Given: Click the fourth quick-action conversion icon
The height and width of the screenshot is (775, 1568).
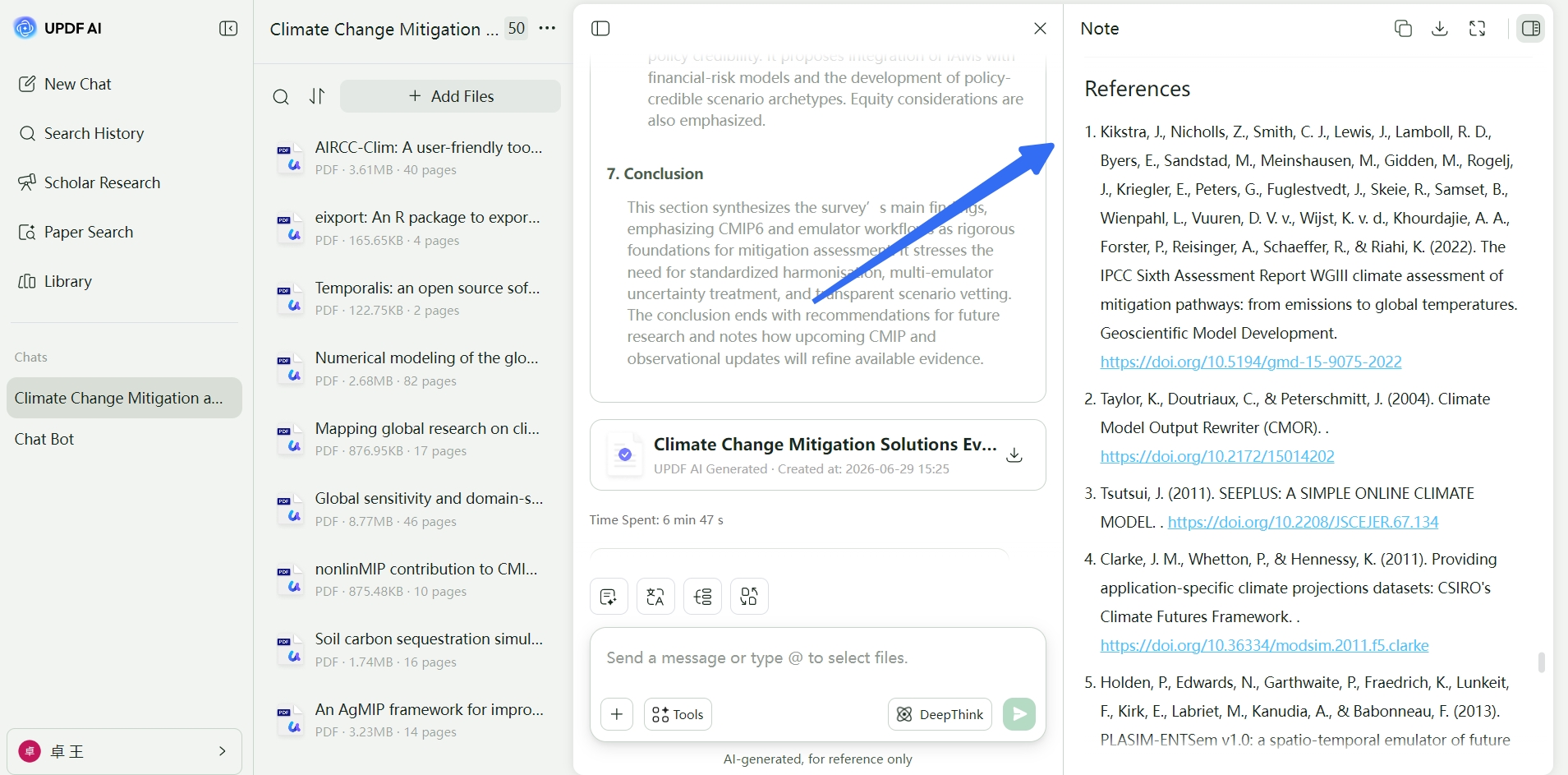Looking at the screenshot, I should click(749, 597).
